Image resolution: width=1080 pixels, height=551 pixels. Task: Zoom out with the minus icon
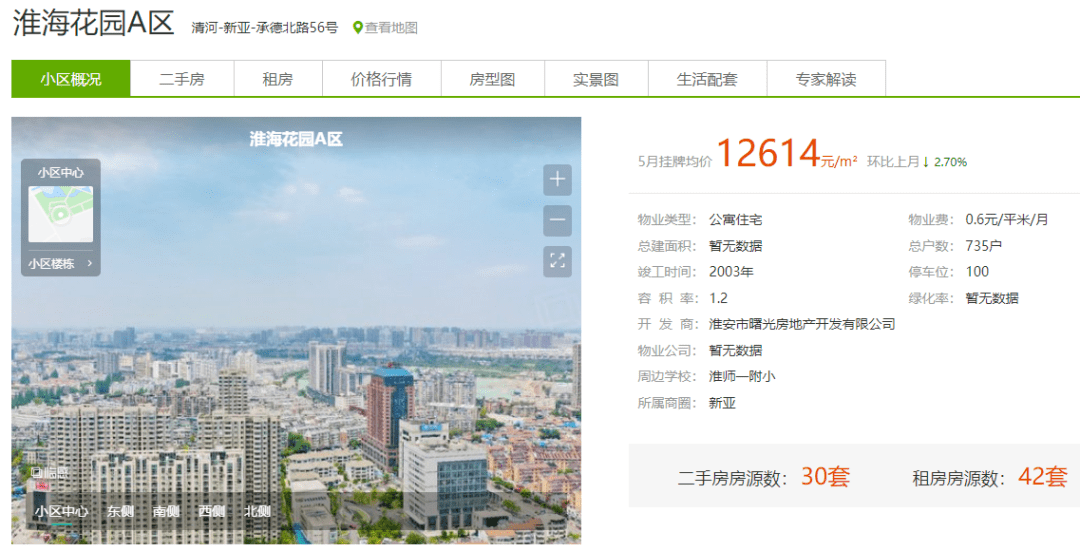pos(557,221)
